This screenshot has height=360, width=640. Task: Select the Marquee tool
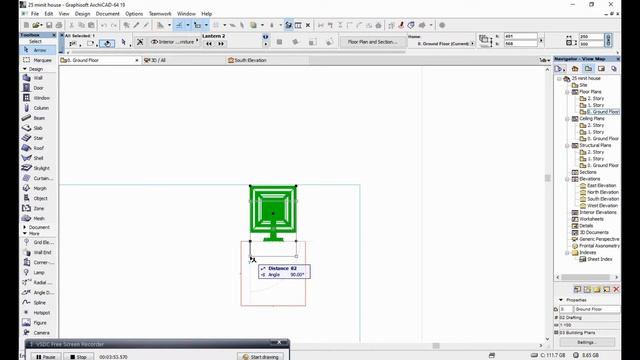pyautogui.click(x=38, y=60)
